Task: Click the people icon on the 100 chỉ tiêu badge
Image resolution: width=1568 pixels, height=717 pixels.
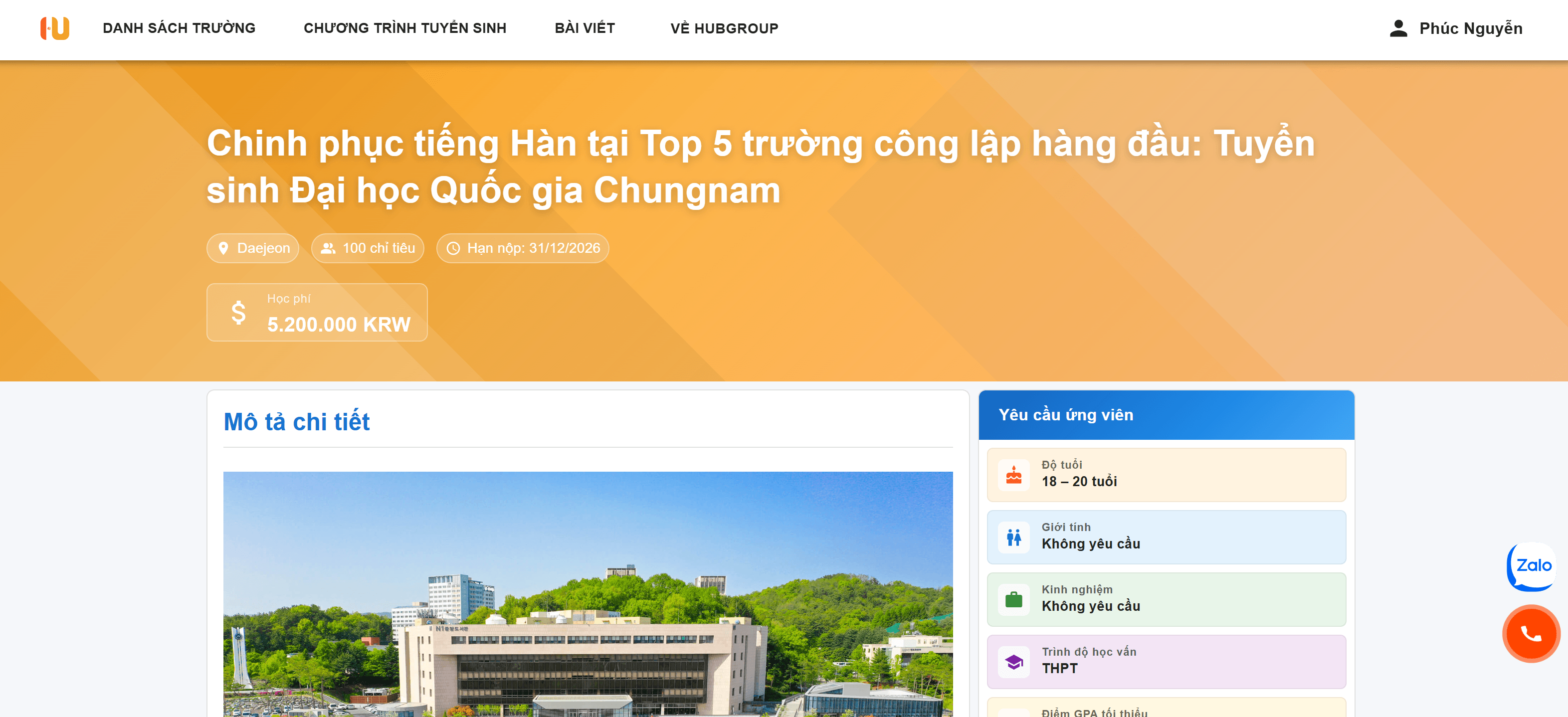Action: pos(328,248)
